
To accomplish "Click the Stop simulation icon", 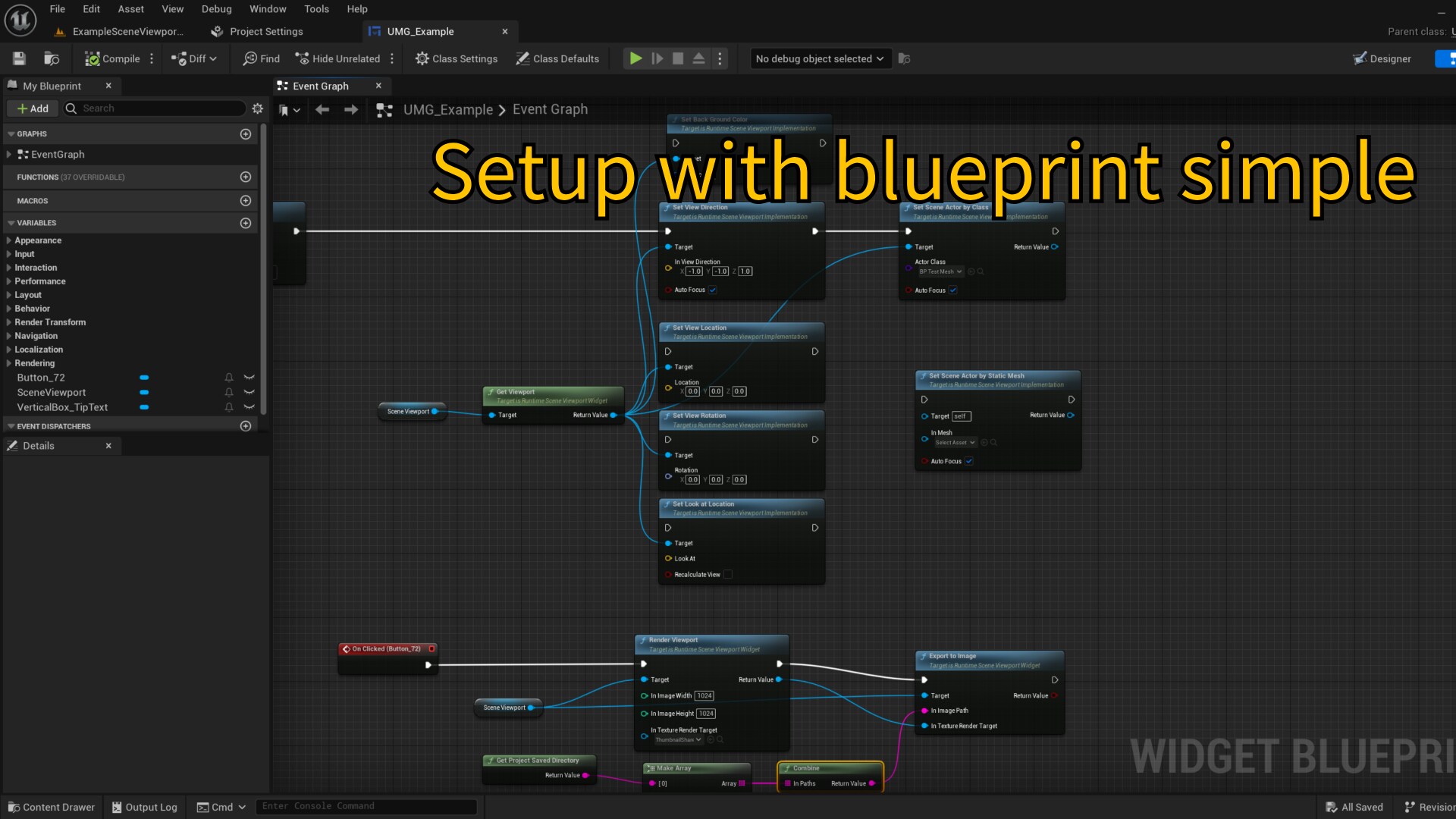I will 678,58.
